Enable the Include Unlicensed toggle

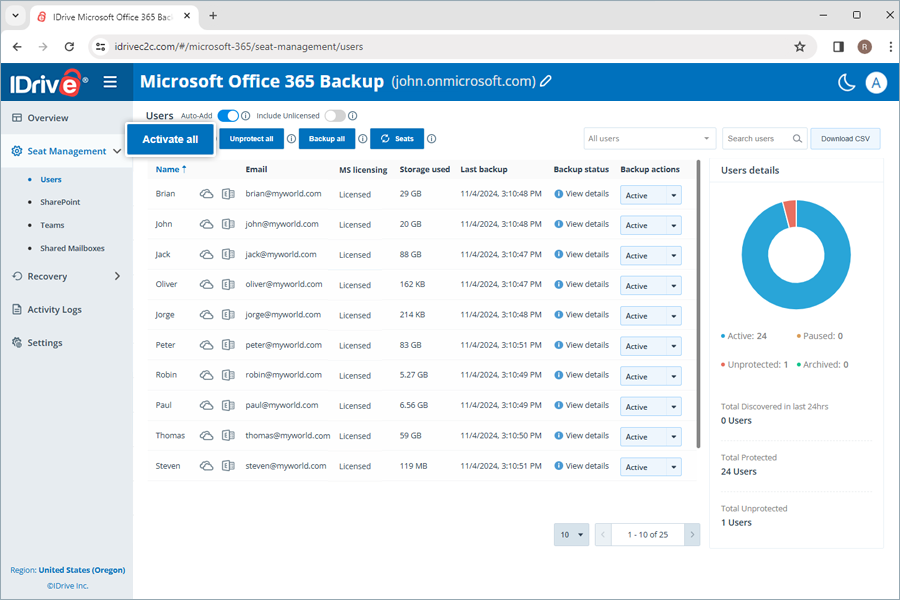point(334,116)
